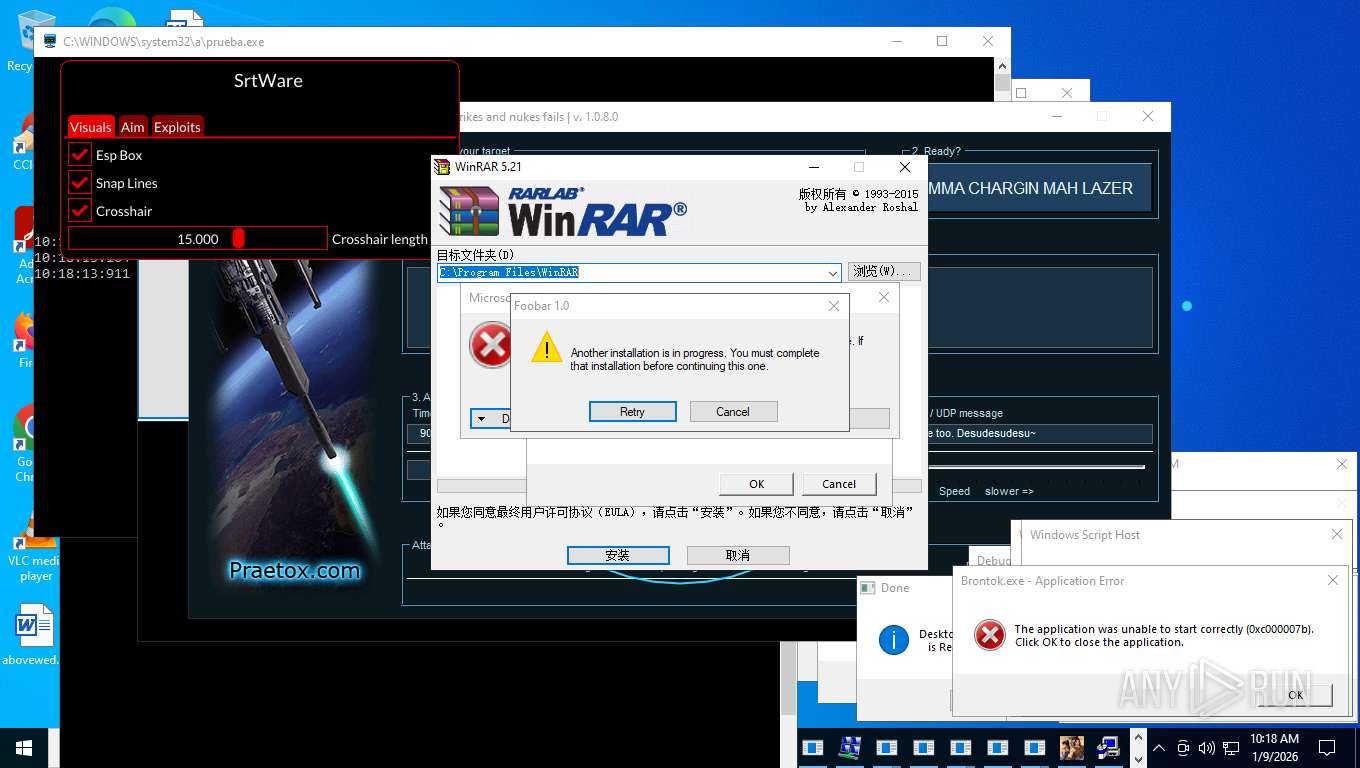Click OK in Brontok.exe Application Error
This screenshot has width=1360, height=768.
[x=1295, y=695]
